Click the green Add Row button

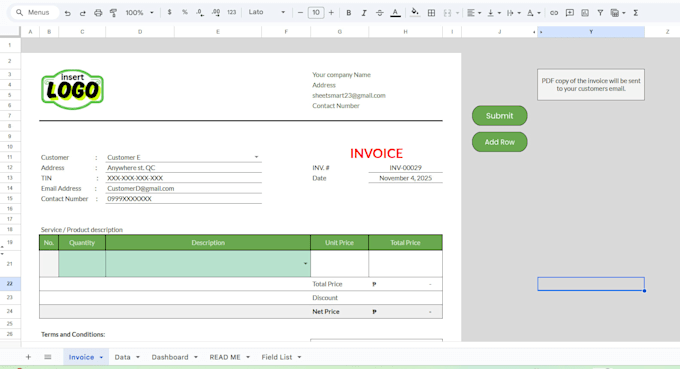(500, 142)
